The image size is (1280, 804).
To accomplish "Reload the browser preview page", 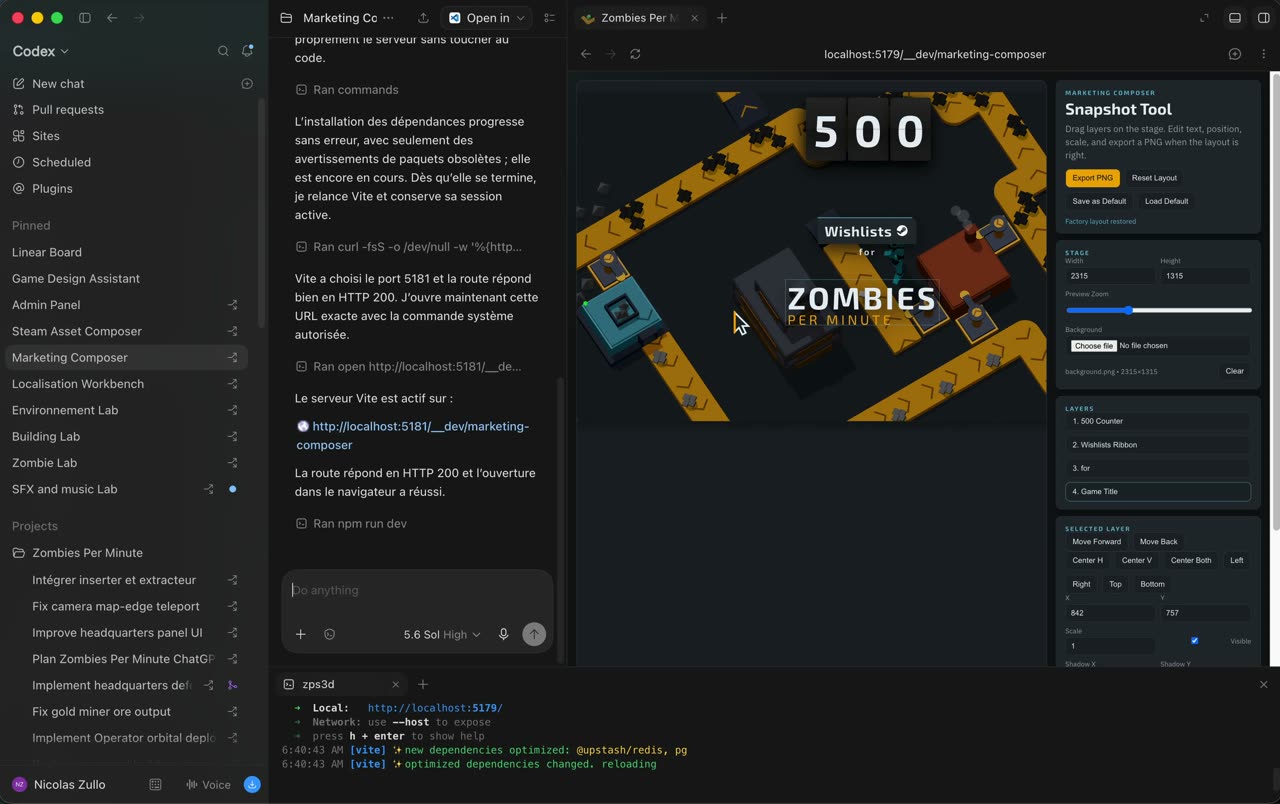I will [x=635, y=54].
